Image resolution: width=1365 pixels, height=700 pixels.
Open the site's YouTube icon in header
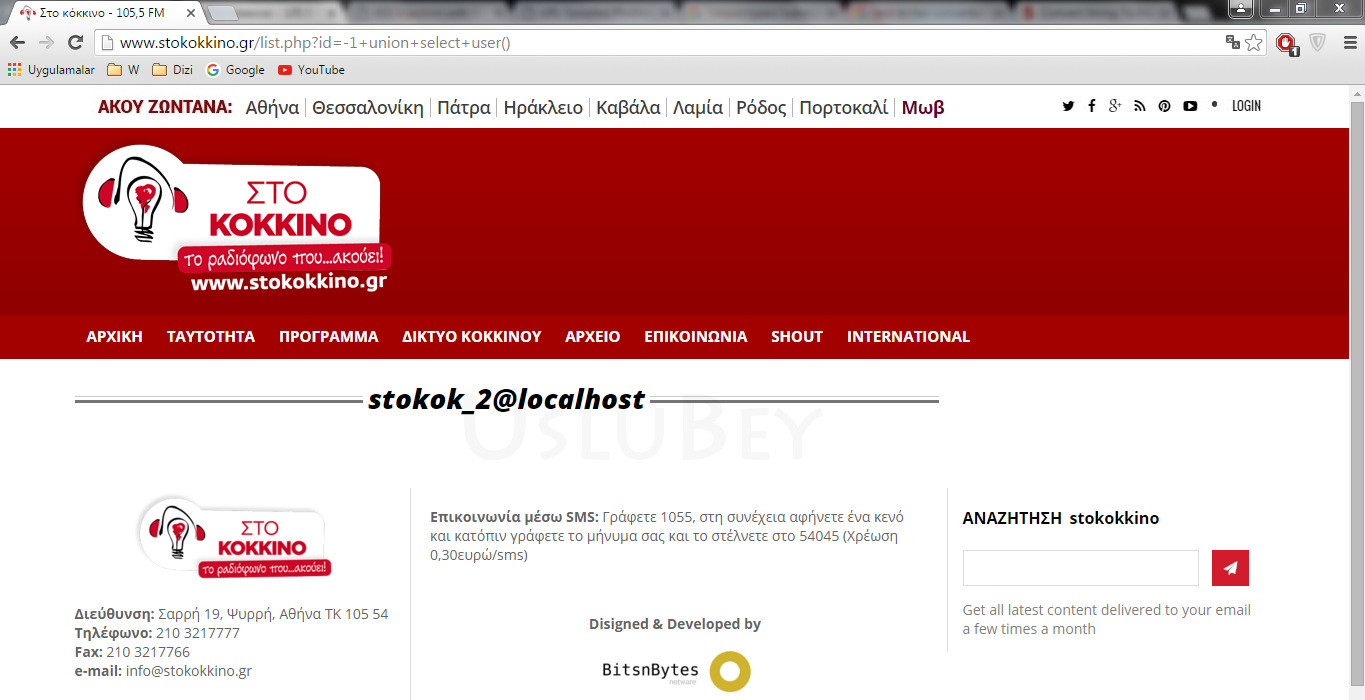(1190, 106)
